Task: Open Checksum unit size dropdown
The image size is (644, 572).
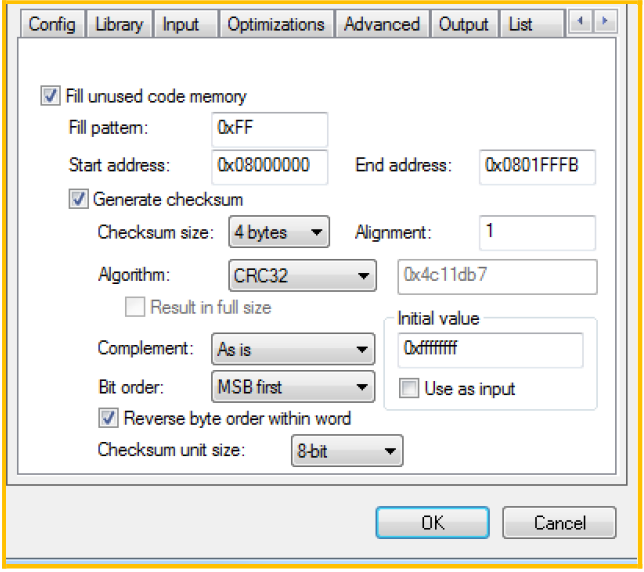Action: pyautogui.click(x=347, y=451)
